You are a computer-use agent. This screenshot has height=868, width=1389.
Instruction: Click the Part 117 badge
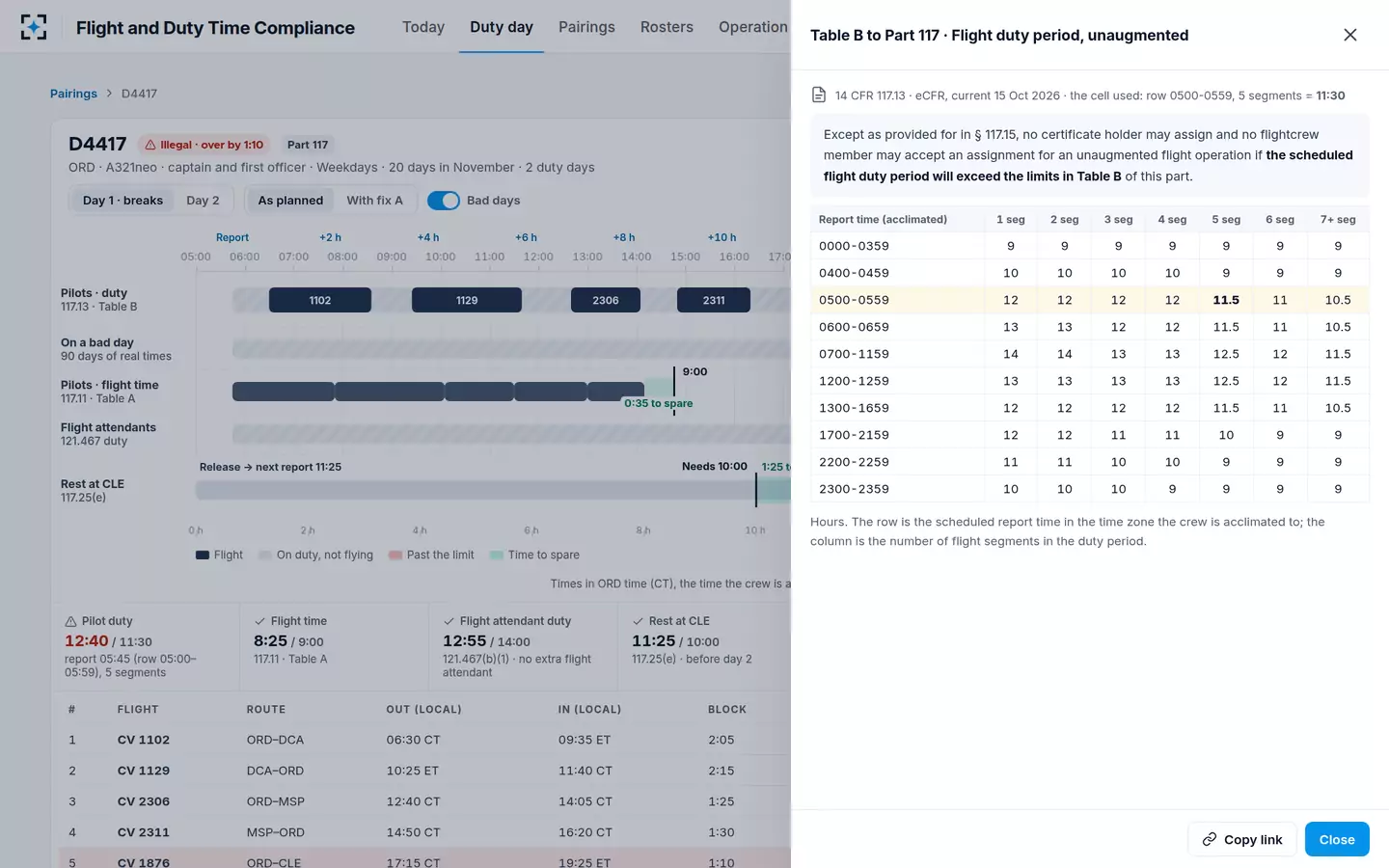click(308, 145)
